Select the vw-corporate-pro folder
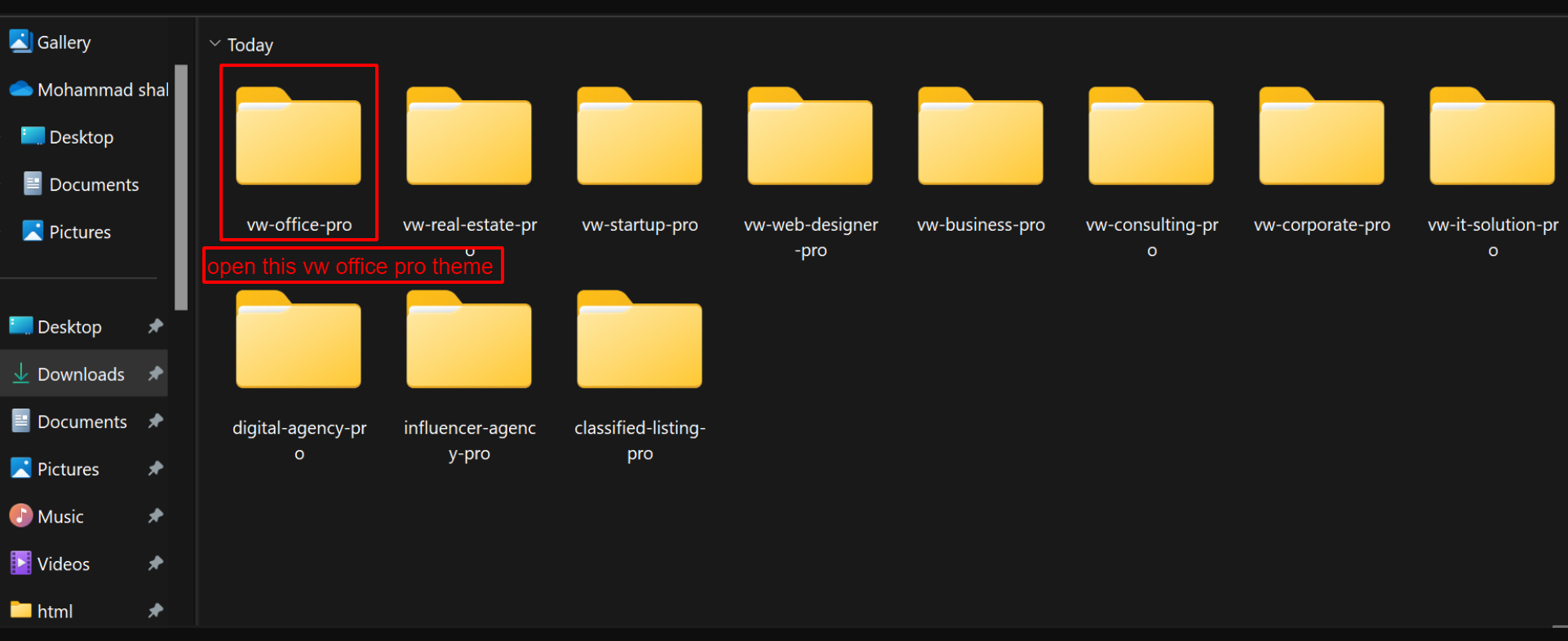Viewport: 1568px width, 641px height. point(1322,139)
